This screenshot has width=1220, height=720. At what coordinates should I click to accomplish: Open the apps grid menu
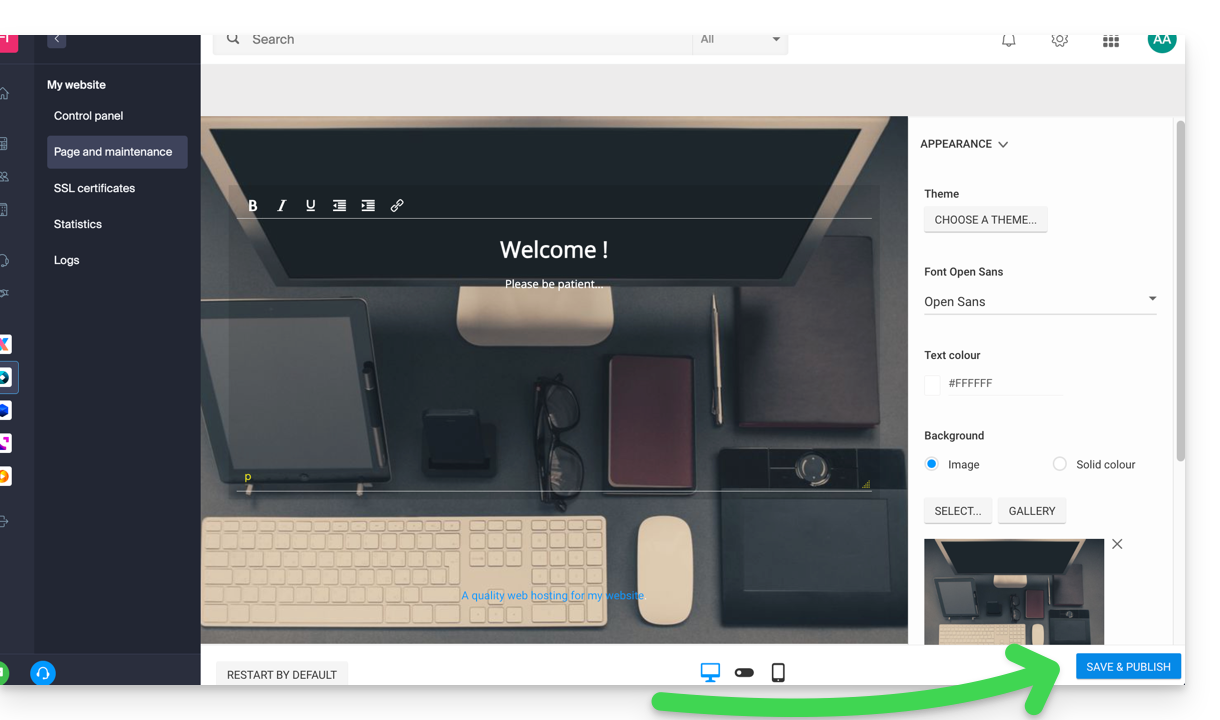tap(1110, 40)
